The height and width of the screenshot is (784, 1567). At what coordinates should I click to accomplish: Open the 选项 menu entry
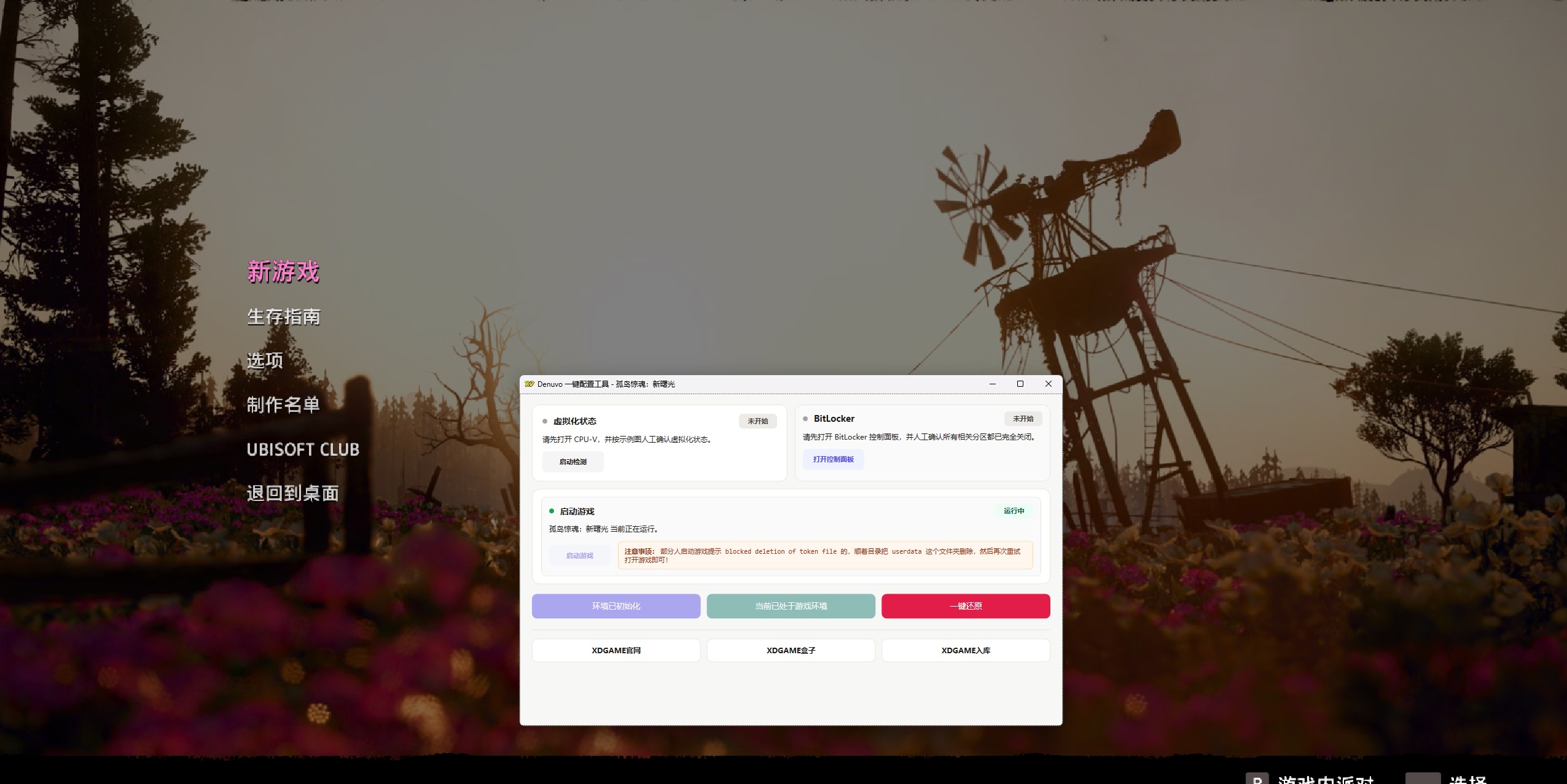click(265, 360)
